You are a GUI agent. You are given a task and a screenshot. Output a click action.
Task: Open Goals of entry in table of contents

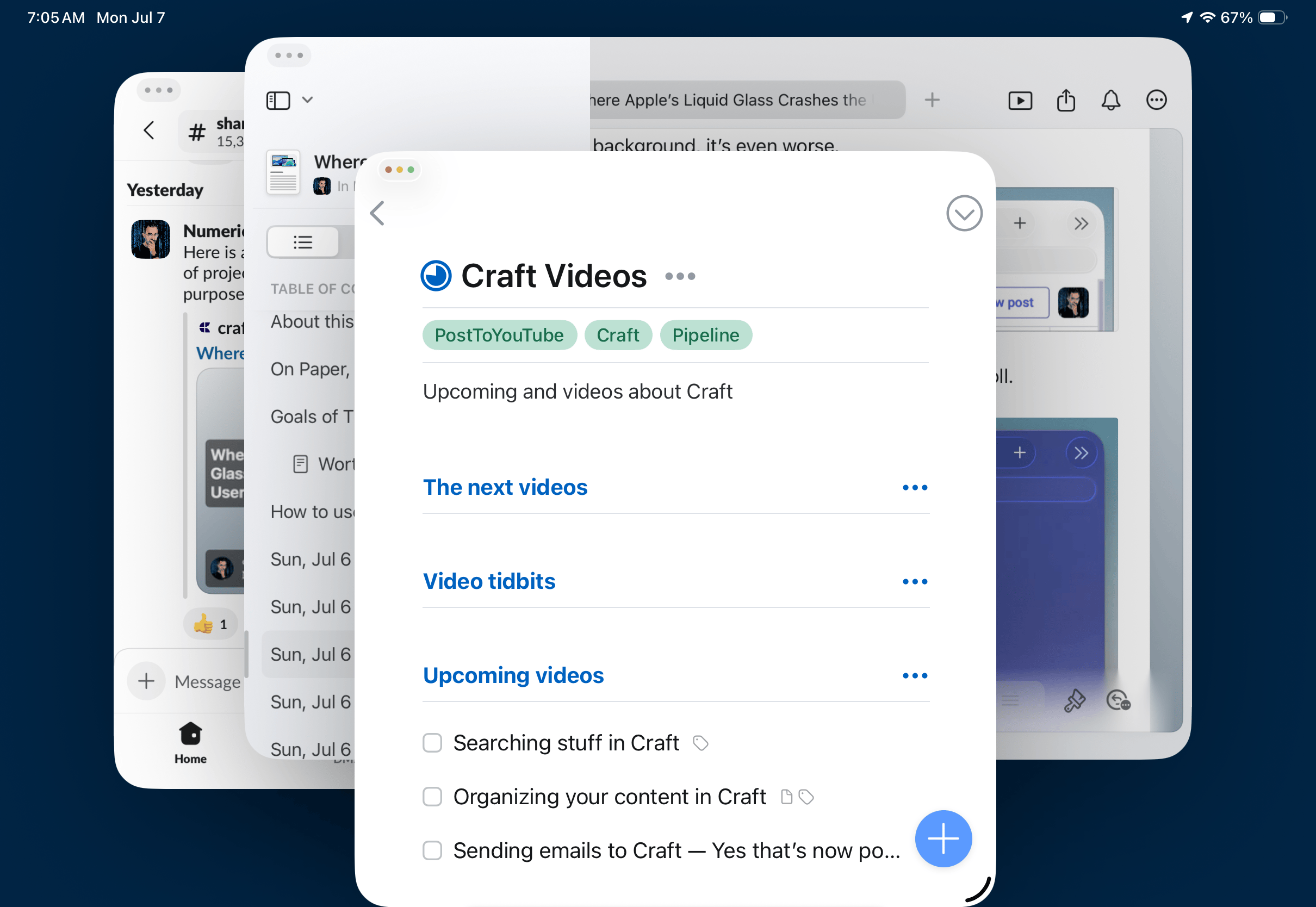tap(312, 417)
